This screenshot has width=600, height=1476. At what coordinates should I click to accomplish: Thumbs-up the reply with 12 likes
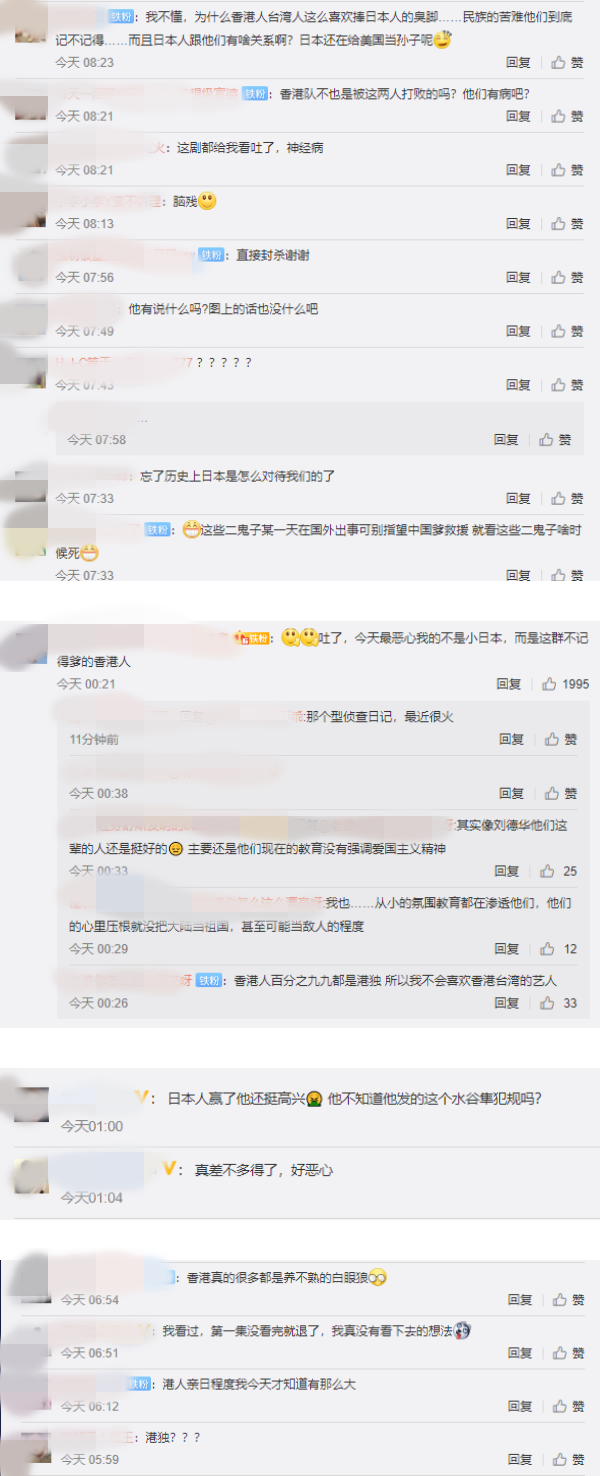[x=561, y=949]
